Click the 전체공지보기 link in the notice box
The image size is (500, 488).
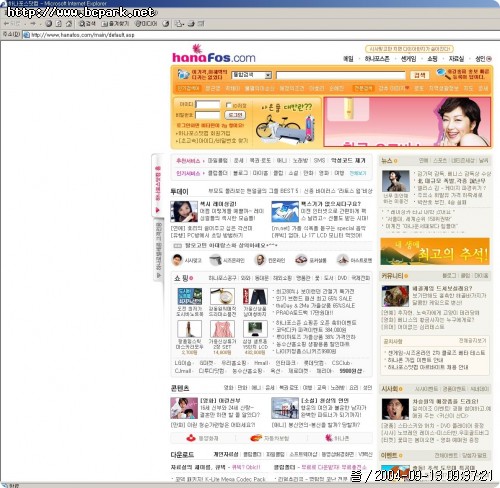472,341
